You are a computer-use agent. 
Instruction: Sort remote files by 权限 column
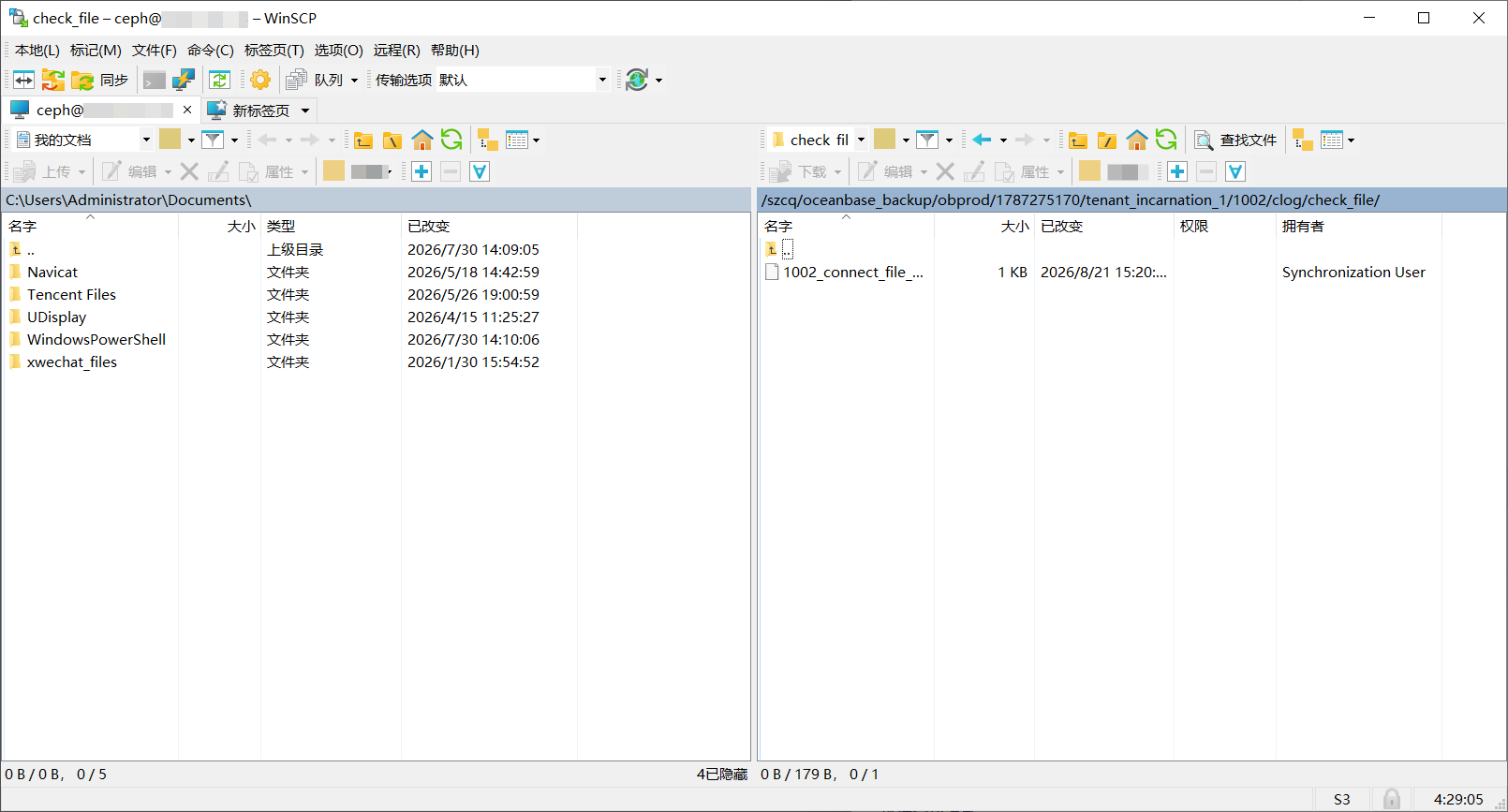(1225, 227)
